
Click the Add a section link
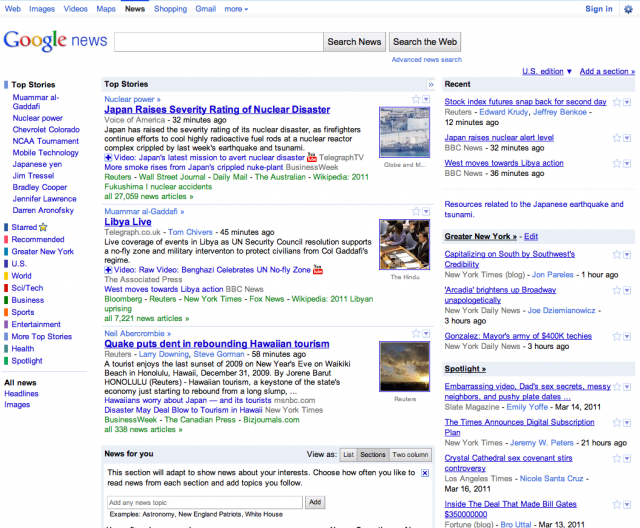click(x=607, y=71)
